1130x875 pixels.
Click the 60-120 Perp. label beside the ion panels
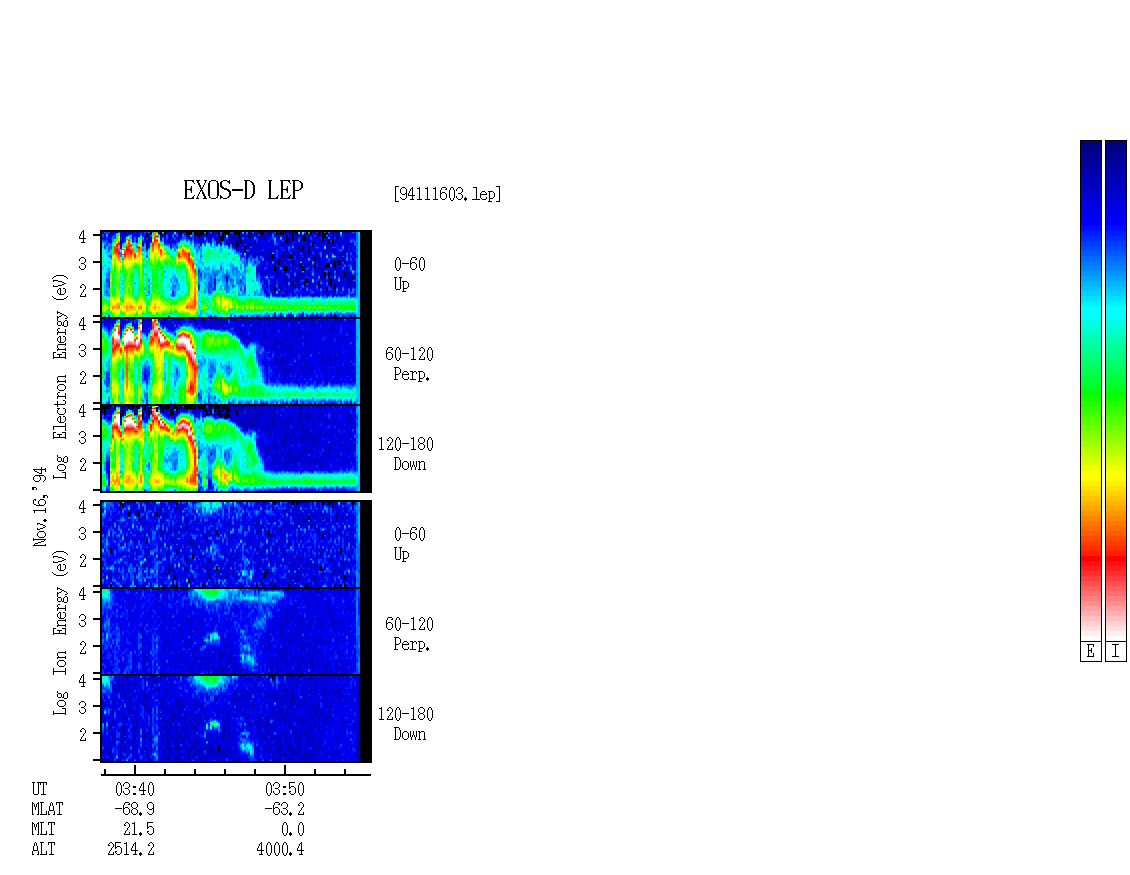pos(409,634)
